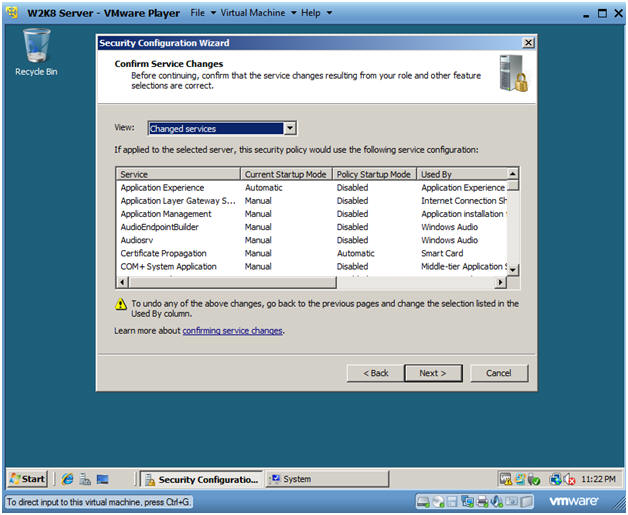This screenshot has height=515, width=628.
Task: Click the service list scroll down arrow
Action: pos(513,270)
